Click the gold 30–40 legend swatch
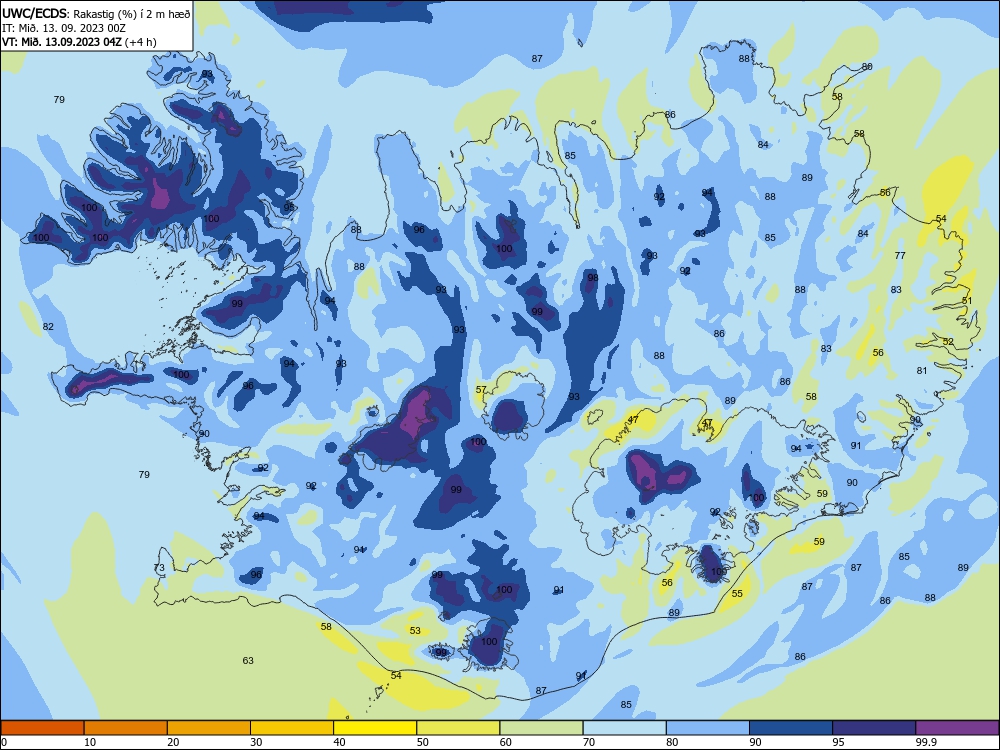 pyautogui.click(x=292, y=728)
